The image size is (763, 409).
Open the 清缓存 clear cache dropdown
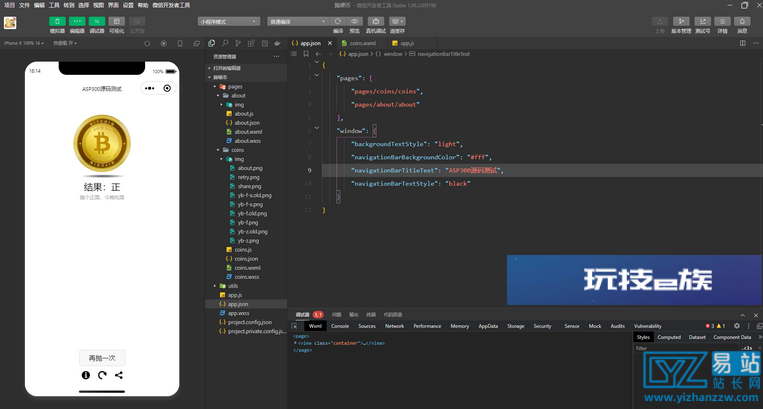(397, 21)
